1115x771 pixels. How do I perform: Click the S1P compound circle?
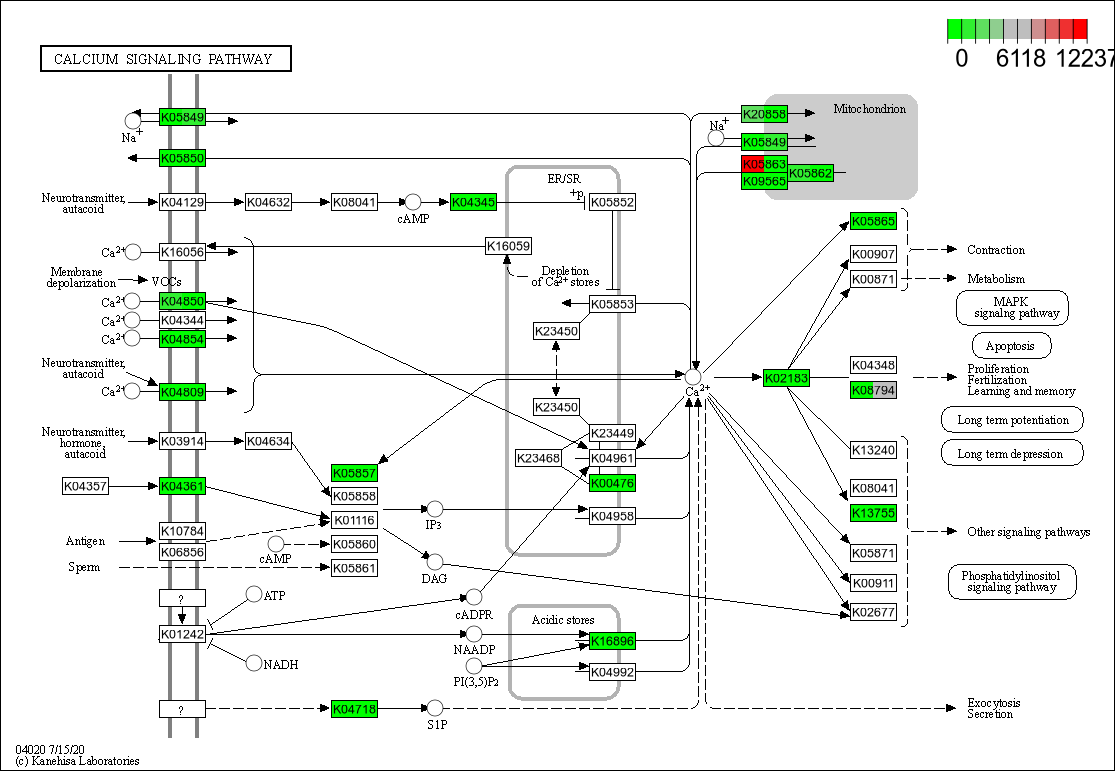tap(434, 708)
